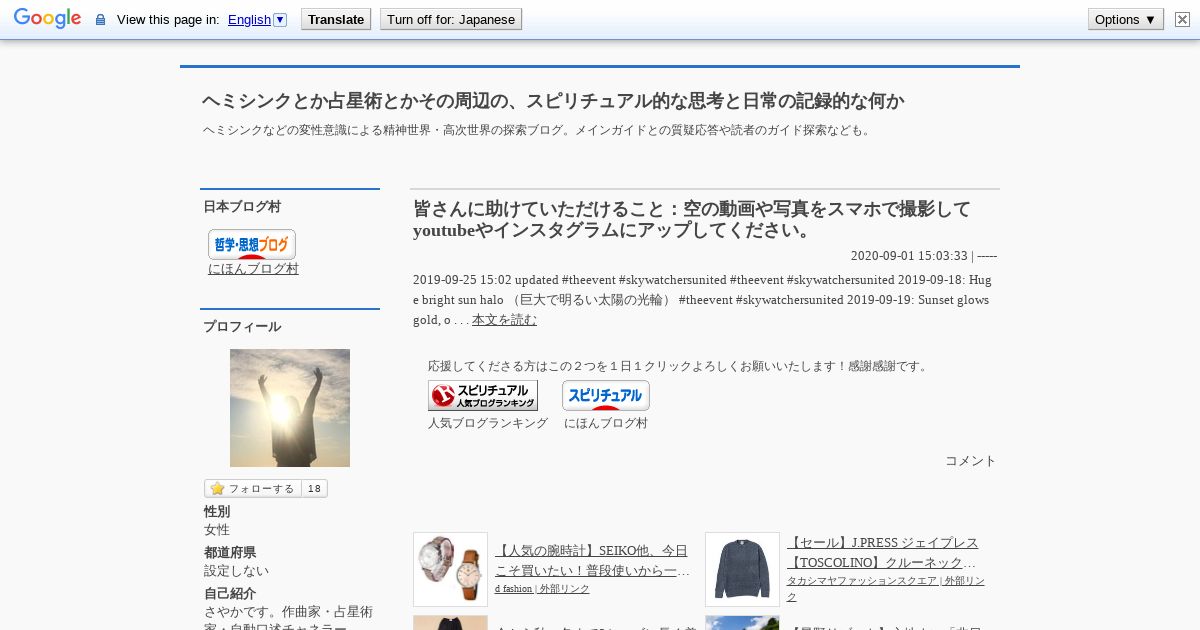Click スピリチュアル人気ブログランキング banner

[483, 395]
